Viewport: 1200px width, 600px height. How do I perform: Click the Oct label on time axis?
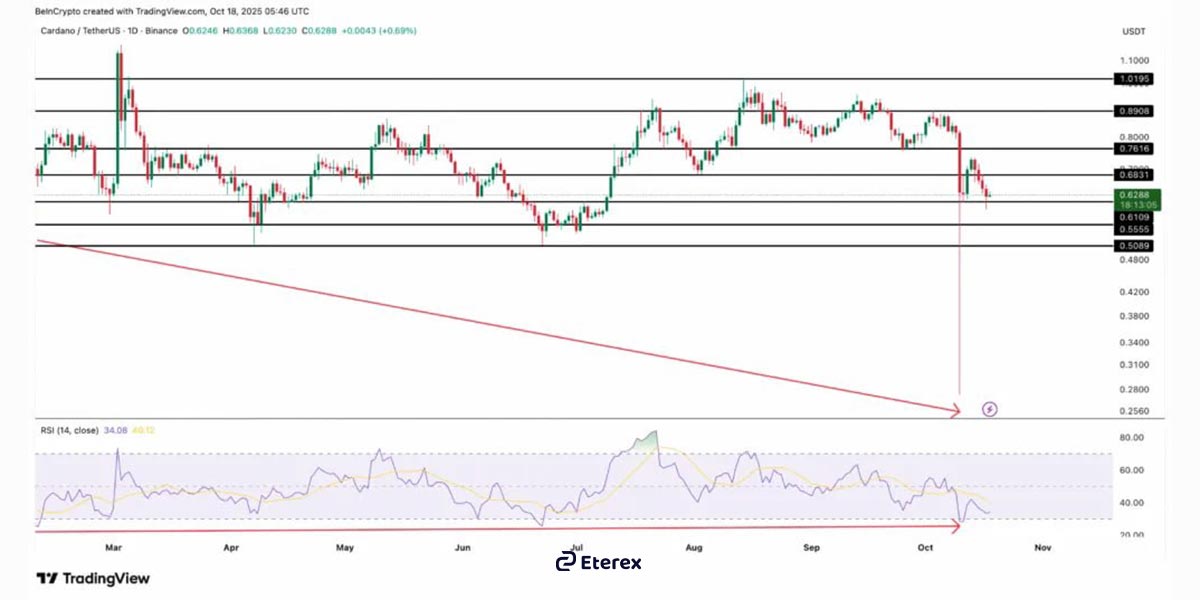pyautogui.click(x=925, y=548)
